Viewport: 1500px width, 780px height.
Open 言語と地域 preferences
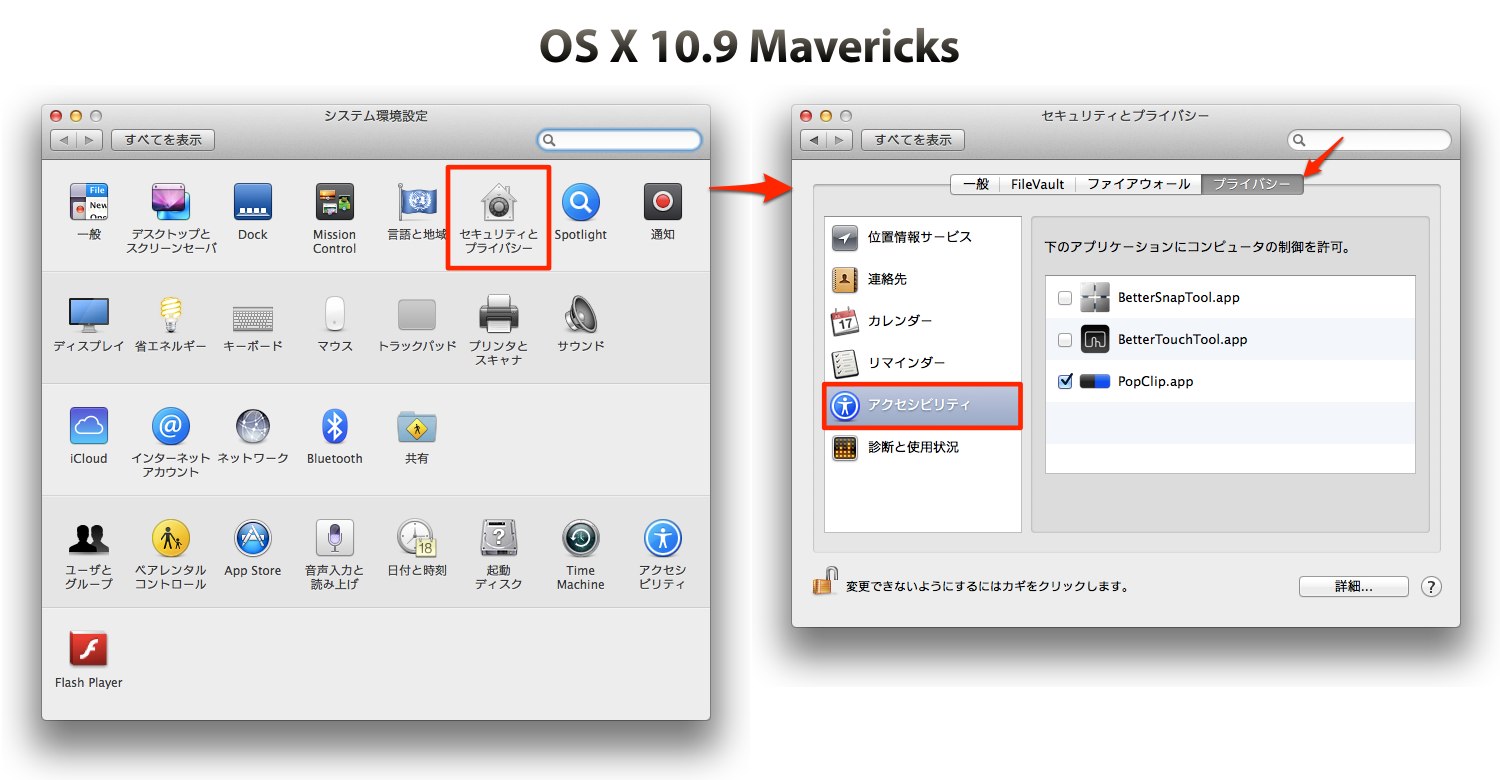[417, 203]
